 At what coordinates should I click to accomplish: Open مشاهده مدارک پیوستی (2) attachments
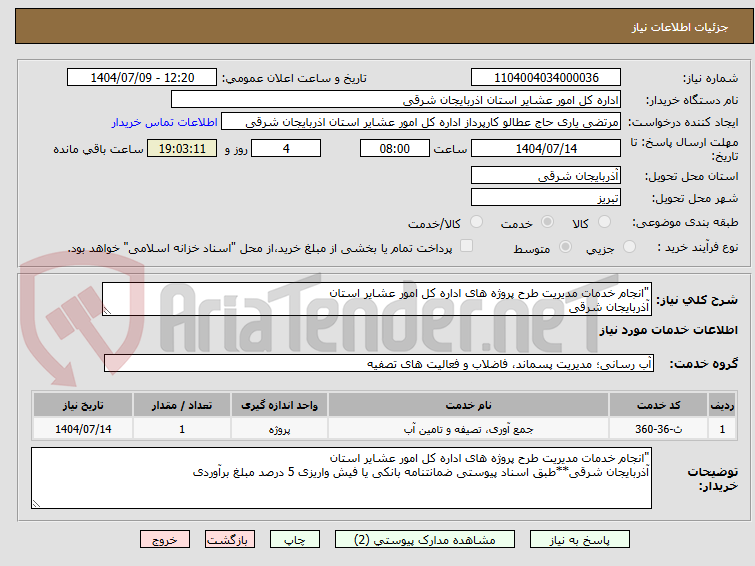425,540
